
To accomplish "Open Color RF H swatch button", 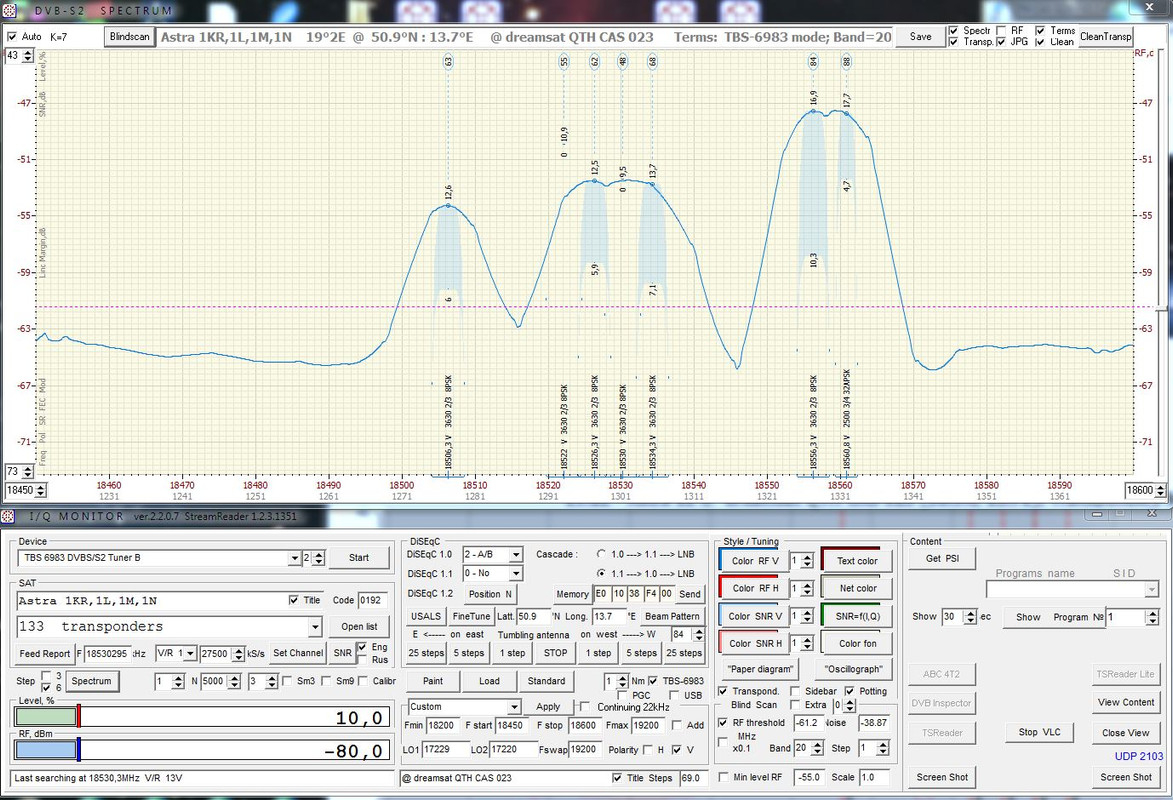I will pos(753,588).
